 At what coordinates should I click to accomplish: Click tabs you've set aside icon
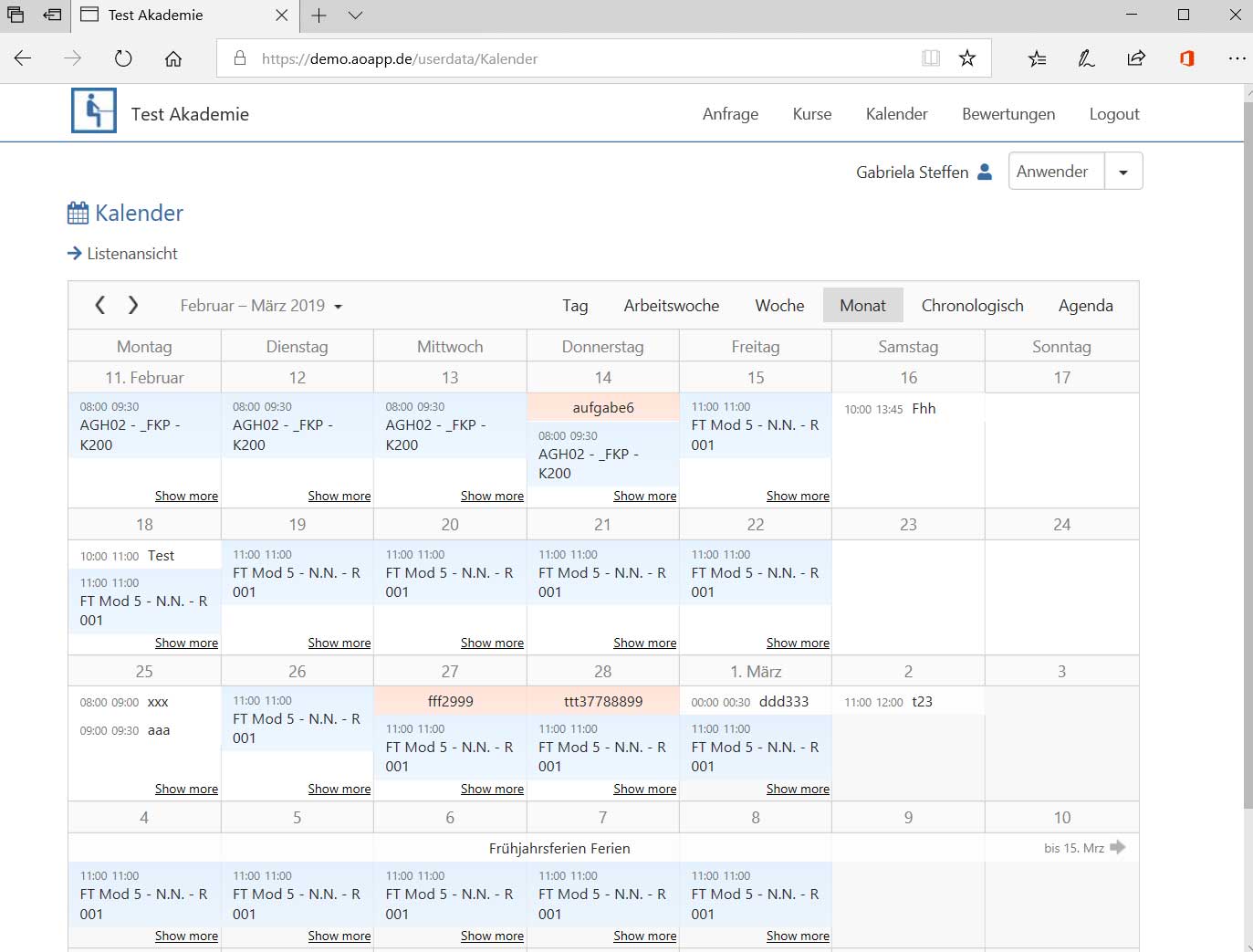[16, 15]
